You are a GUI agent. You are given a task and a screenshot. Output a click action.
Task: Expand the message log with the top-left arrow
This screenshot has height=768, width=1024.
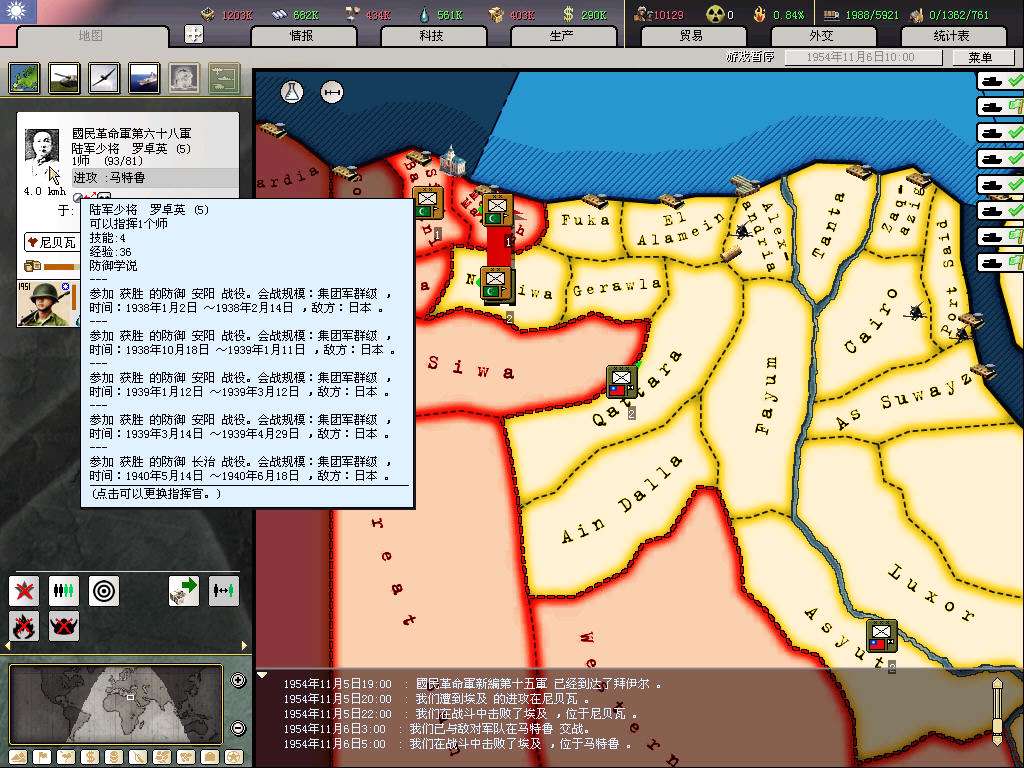pyautogui.click(x=263, y=675)
